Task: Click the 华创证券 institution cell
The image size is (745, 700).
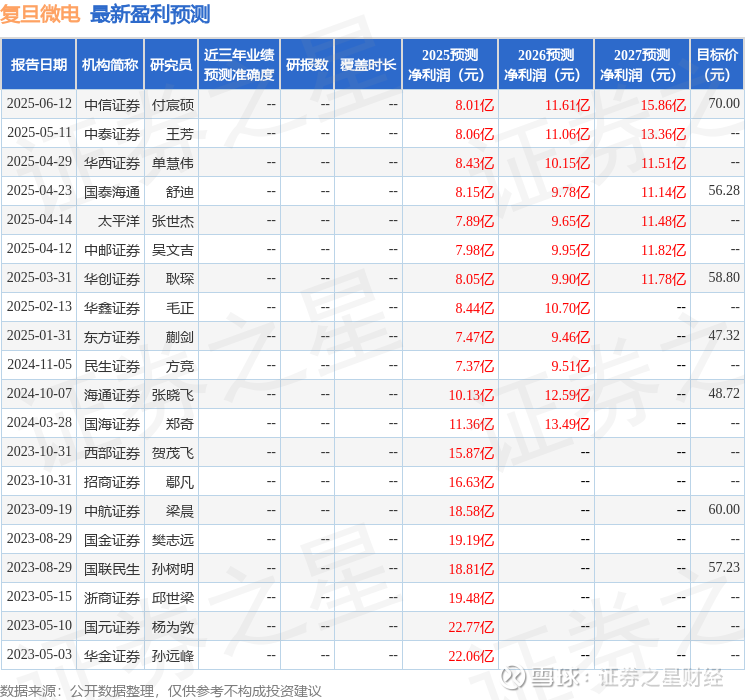Action: 112,278
